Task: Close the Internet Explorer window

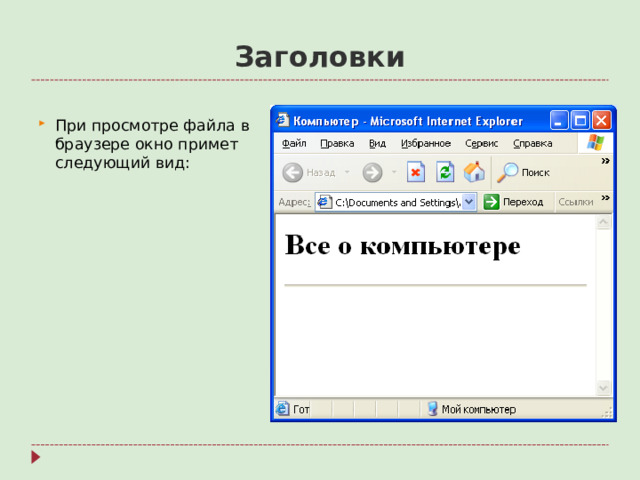Action: pyautogui.click(x=602, y=120)
